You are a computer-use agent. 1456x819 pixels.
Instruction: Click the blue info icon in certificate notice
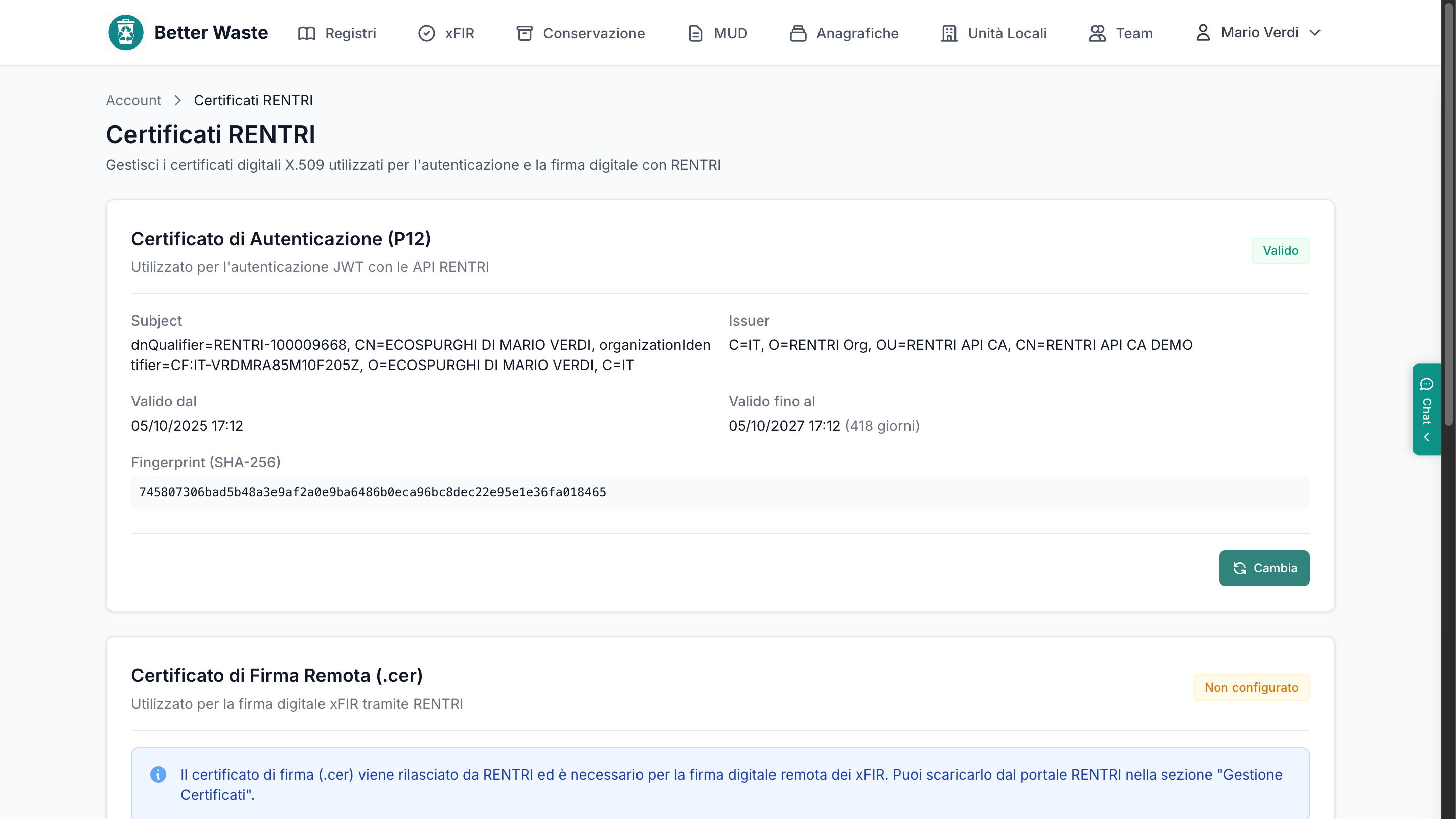click(158, 775)
